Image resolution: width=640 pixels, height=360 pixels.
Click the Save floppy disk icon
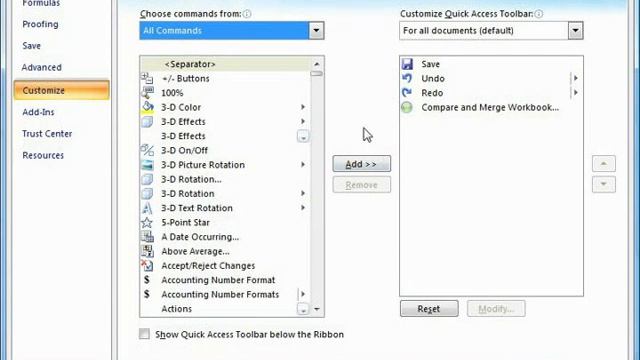pos(407,64)
